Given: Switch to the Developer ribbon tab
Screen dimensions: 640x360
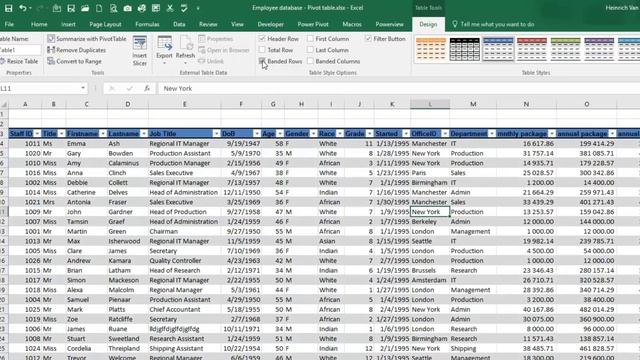Looking at the screenshot, I should coord(271,24).
